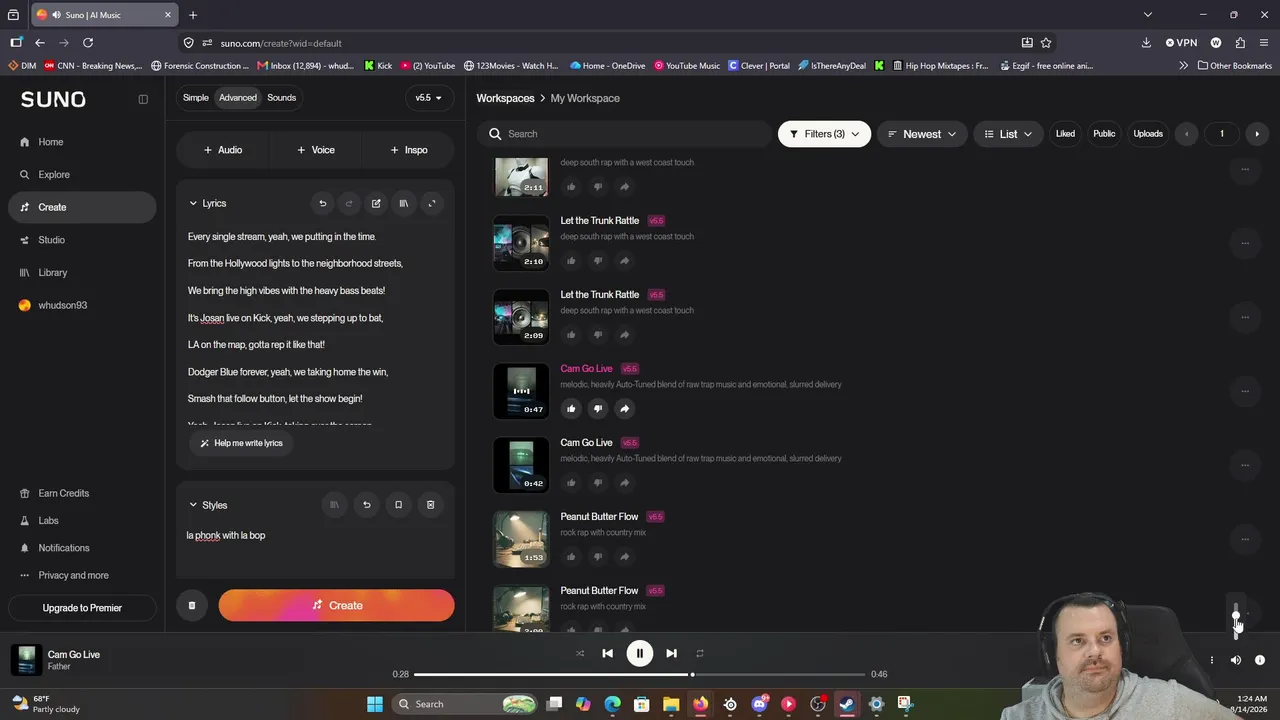Add Audio to the song
Image resolution: width=1280 pixels, height=720 pixels.
222,150
